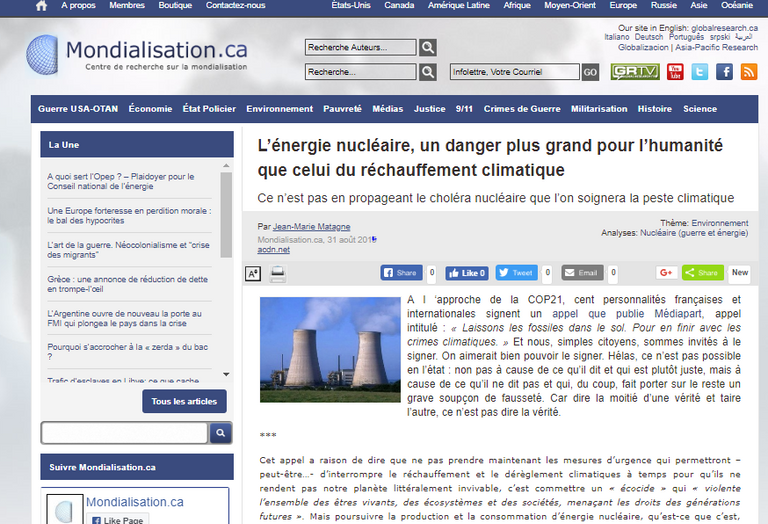This screenshot has height=524, width=768.
Task: Click the Twitter bird icon in header
Action: coord(700,72)
